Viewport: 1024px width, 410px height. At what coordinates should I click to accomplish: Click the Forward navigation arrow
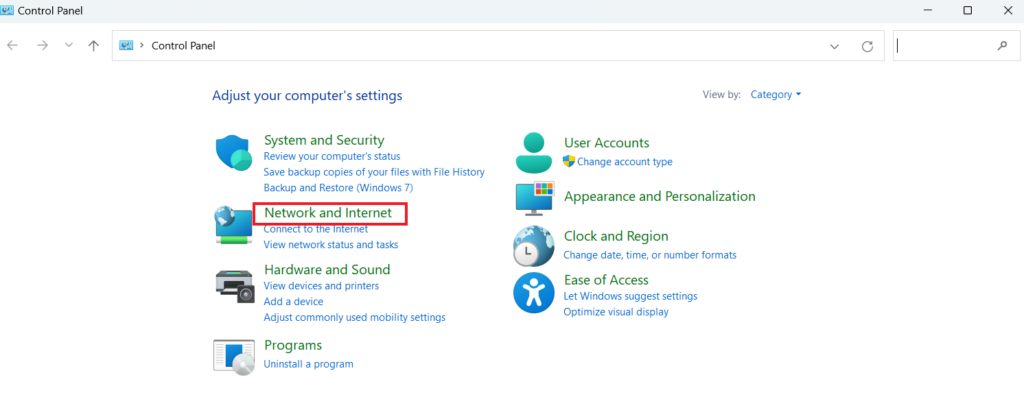coord(42,46)
